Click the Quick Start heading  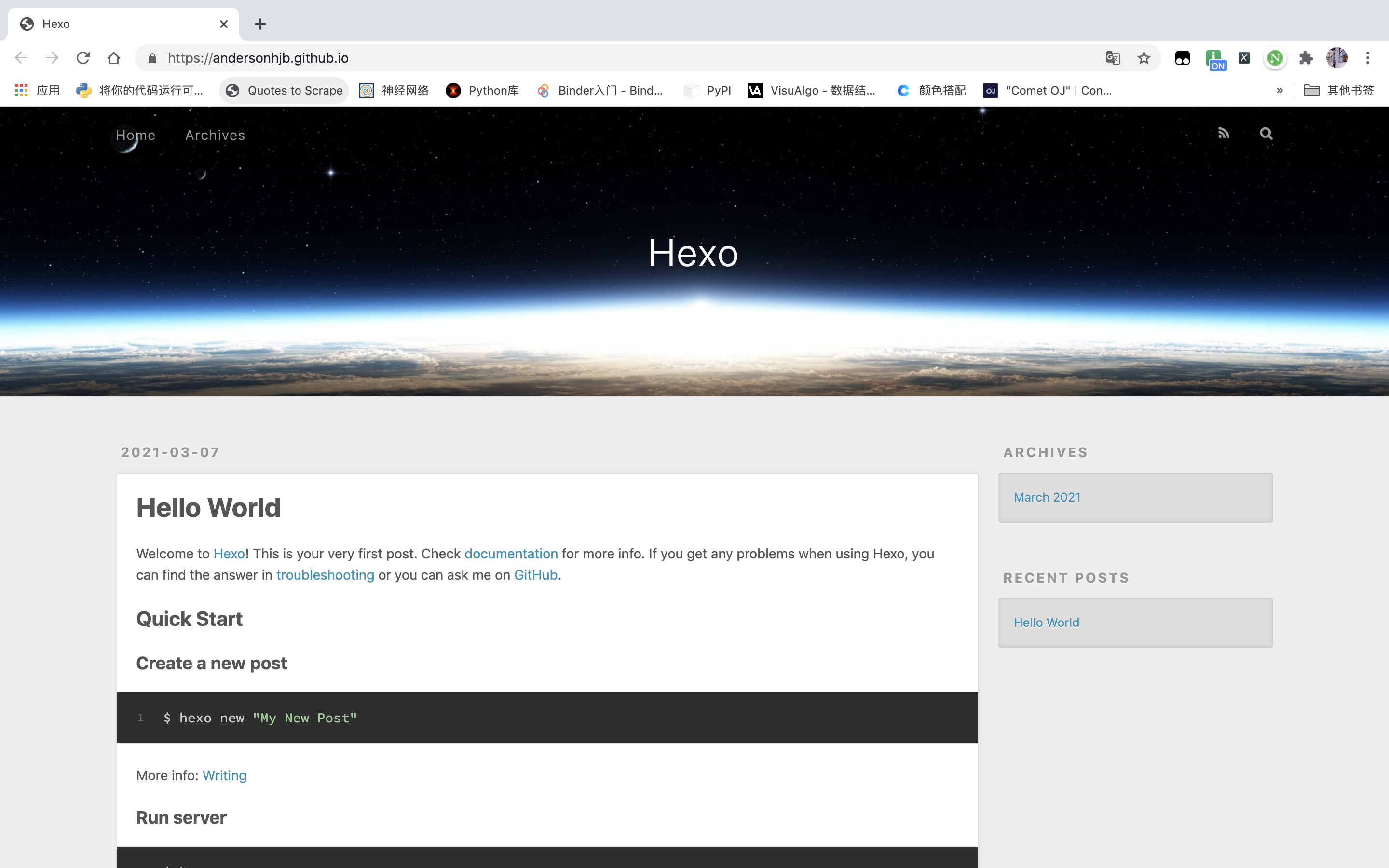coord(190,619)
